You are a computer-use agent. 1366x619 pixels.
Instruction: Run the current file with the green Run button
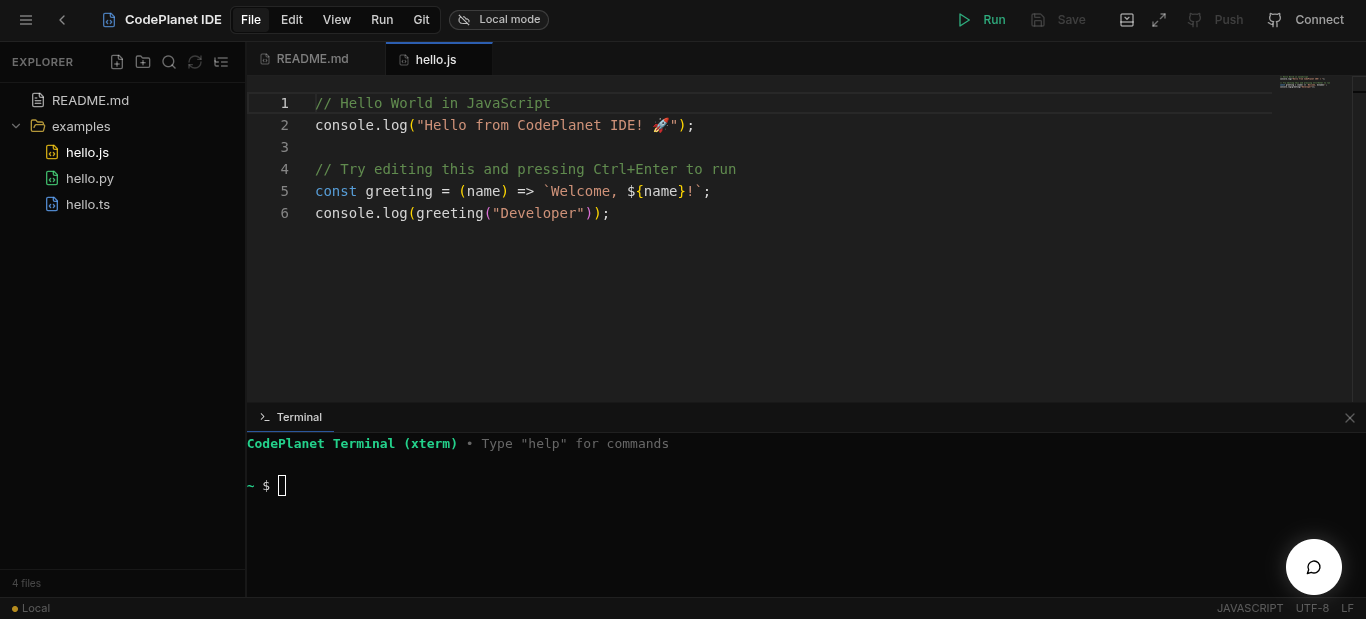(982, 20)
